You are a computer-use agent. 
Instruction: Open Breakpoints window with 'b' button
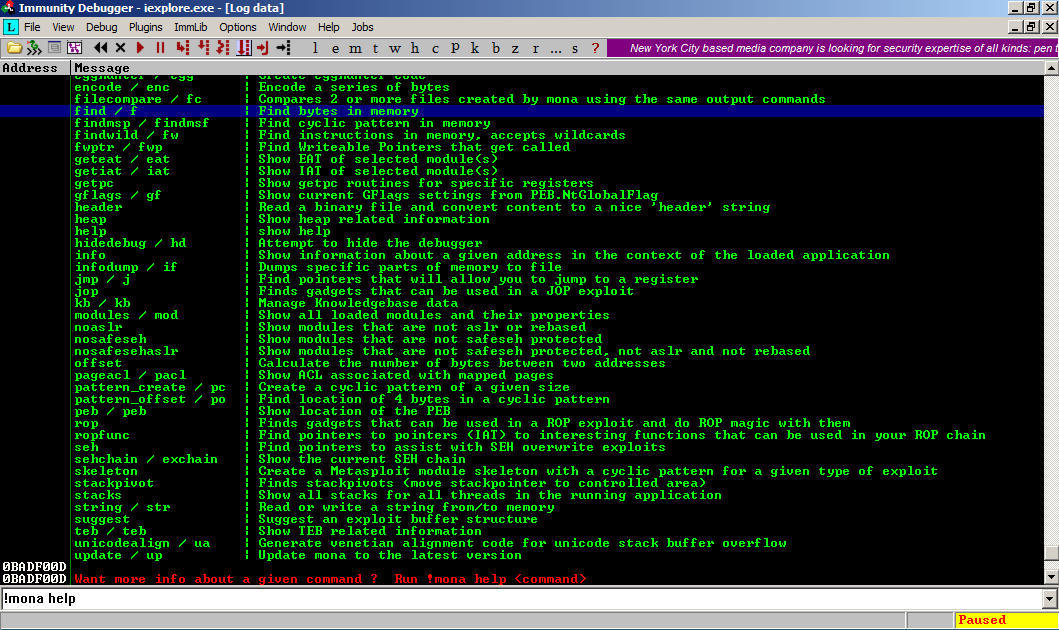[x=495, y=48]
